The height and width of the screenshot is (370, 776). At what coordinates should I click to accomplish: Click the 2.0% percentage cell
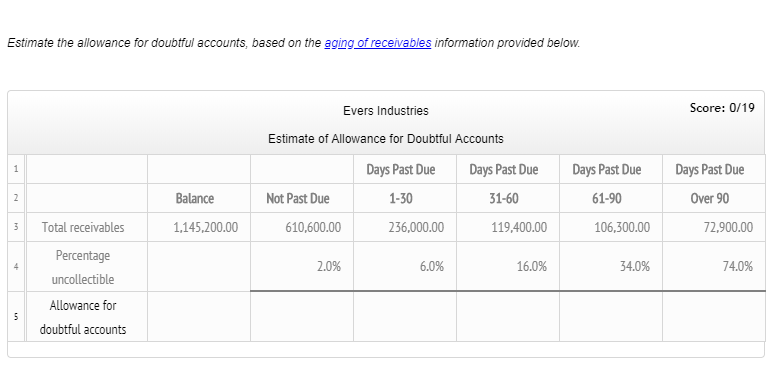coord(302,267)
